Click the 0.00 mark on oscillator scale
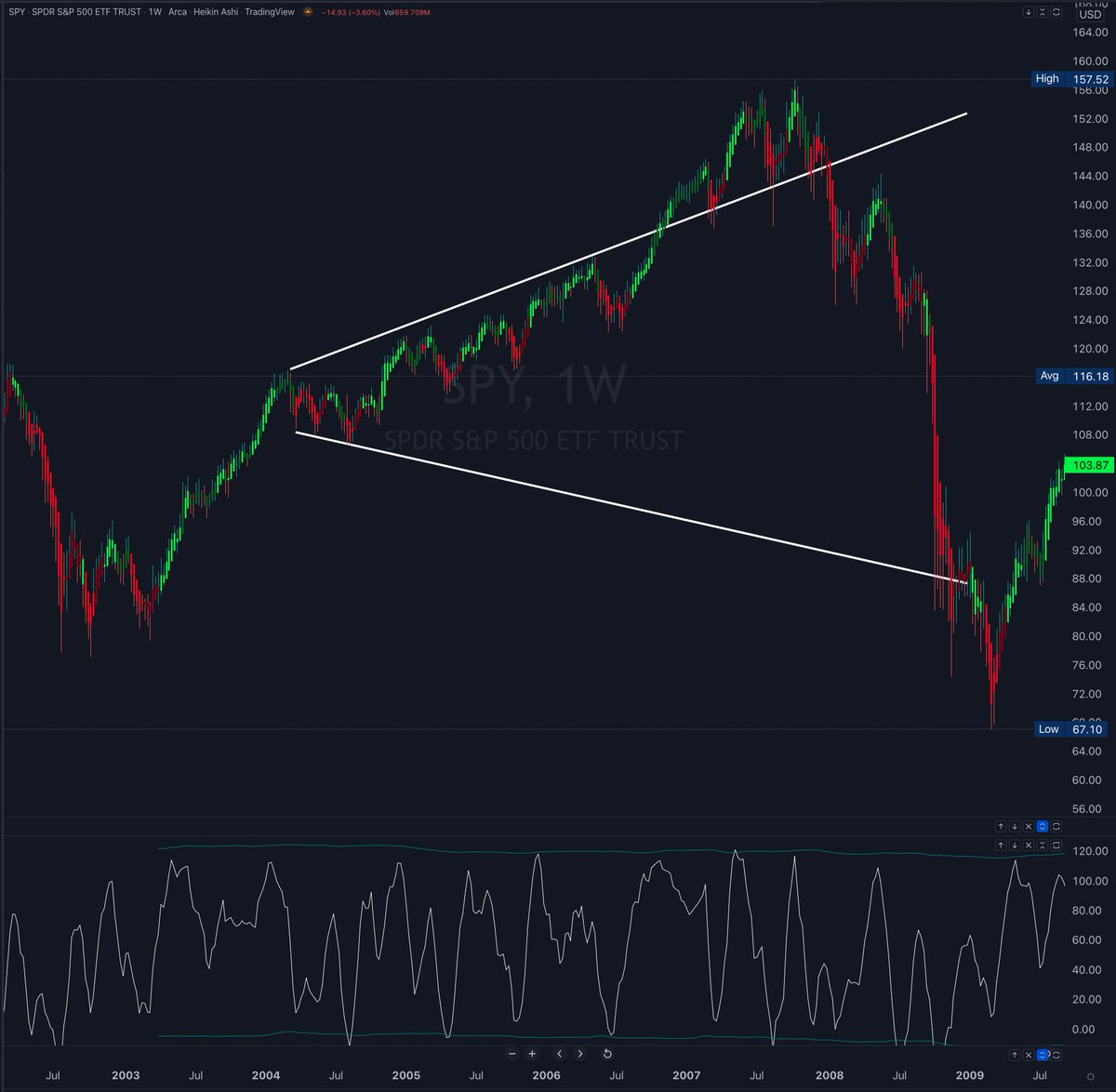Viewport: 1116px width, 1092px height. pyautogui.click(x=1083, y=1030)
